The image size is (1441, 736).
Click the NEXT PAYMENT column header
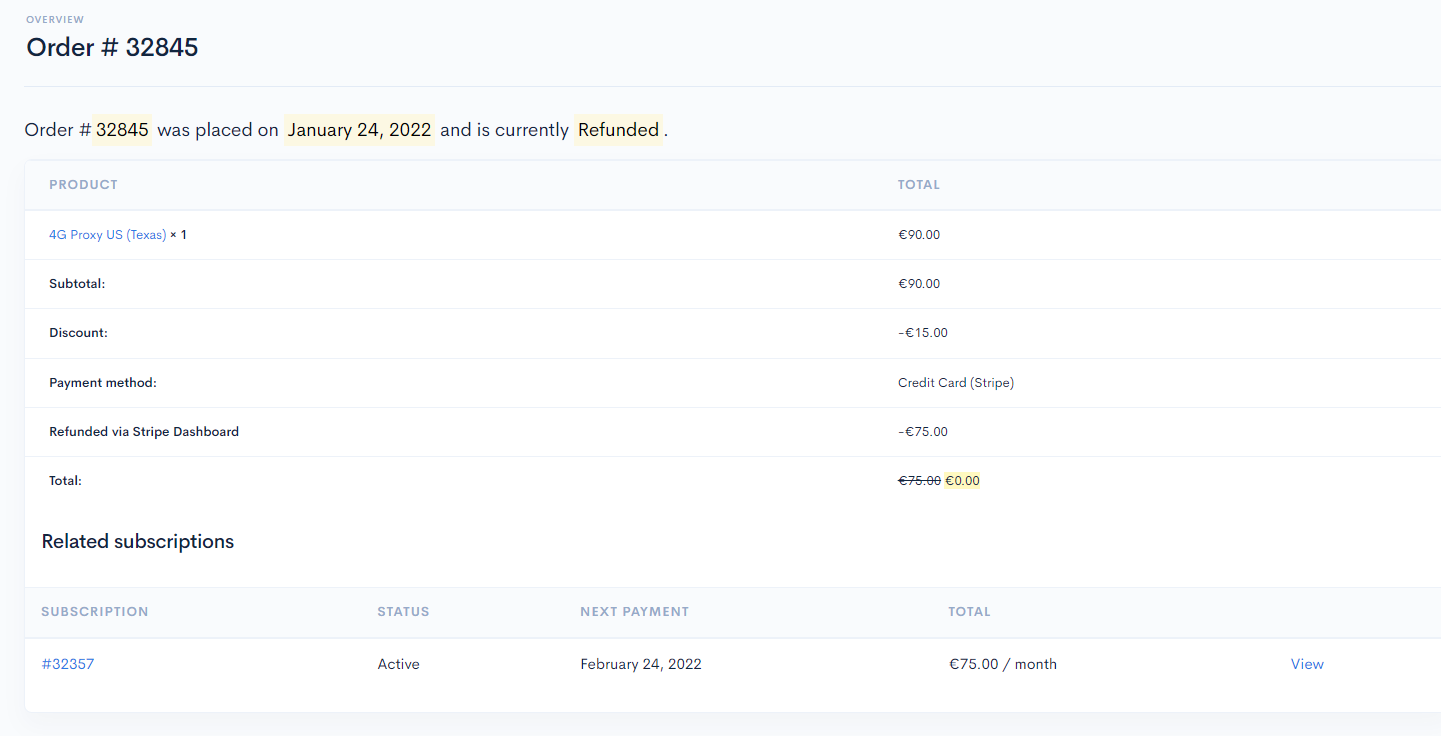tap(634, 612)
